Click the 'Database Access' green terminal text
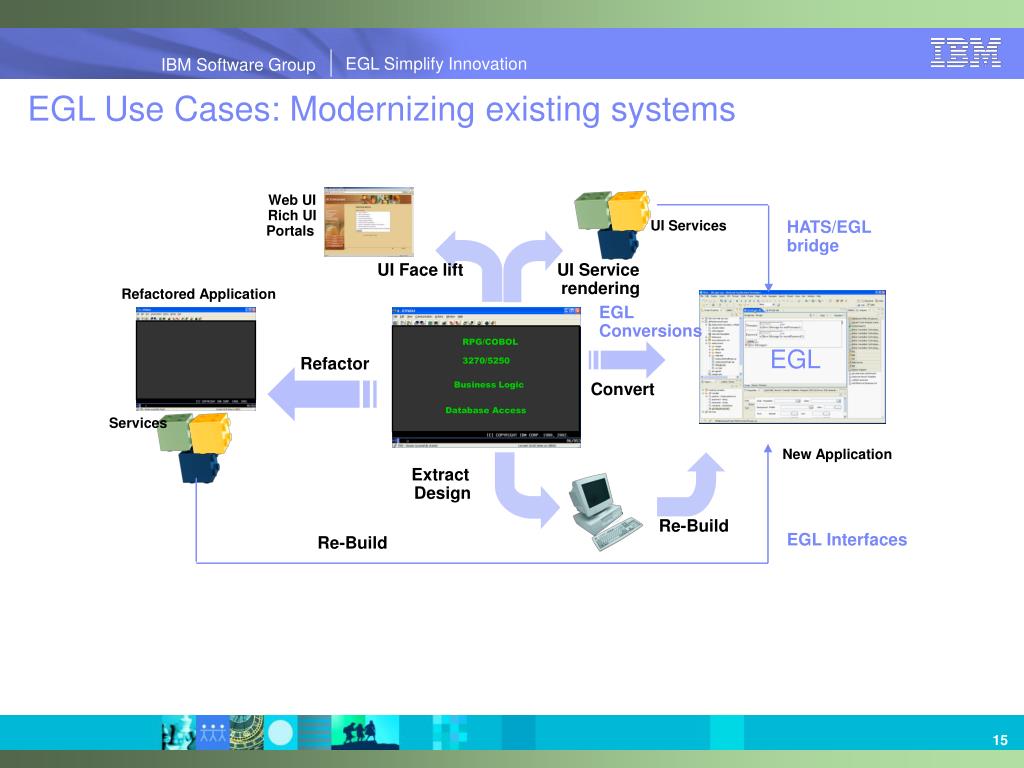 [x=486, y=410]
